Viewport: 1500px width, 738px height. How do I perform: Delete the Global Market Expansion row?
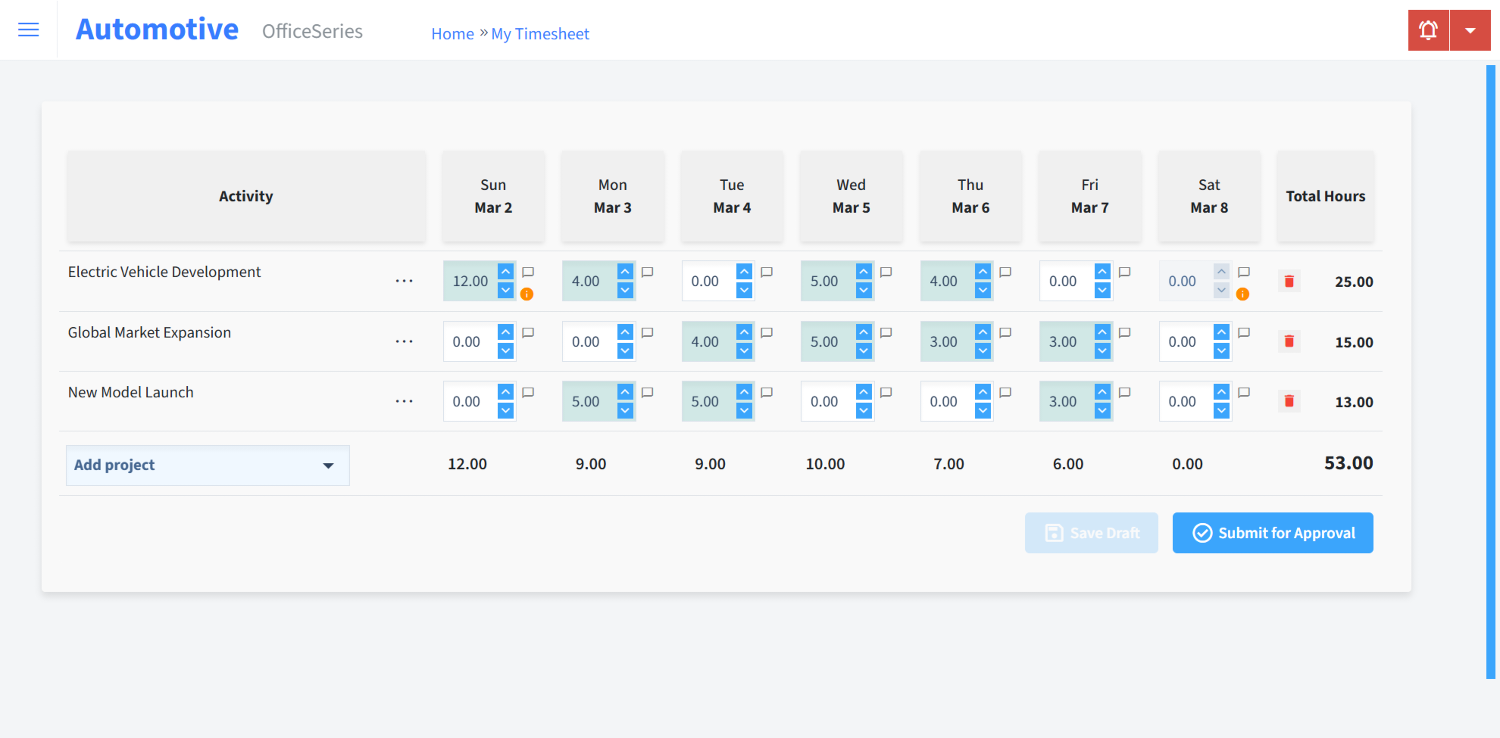click(1288, 341)
